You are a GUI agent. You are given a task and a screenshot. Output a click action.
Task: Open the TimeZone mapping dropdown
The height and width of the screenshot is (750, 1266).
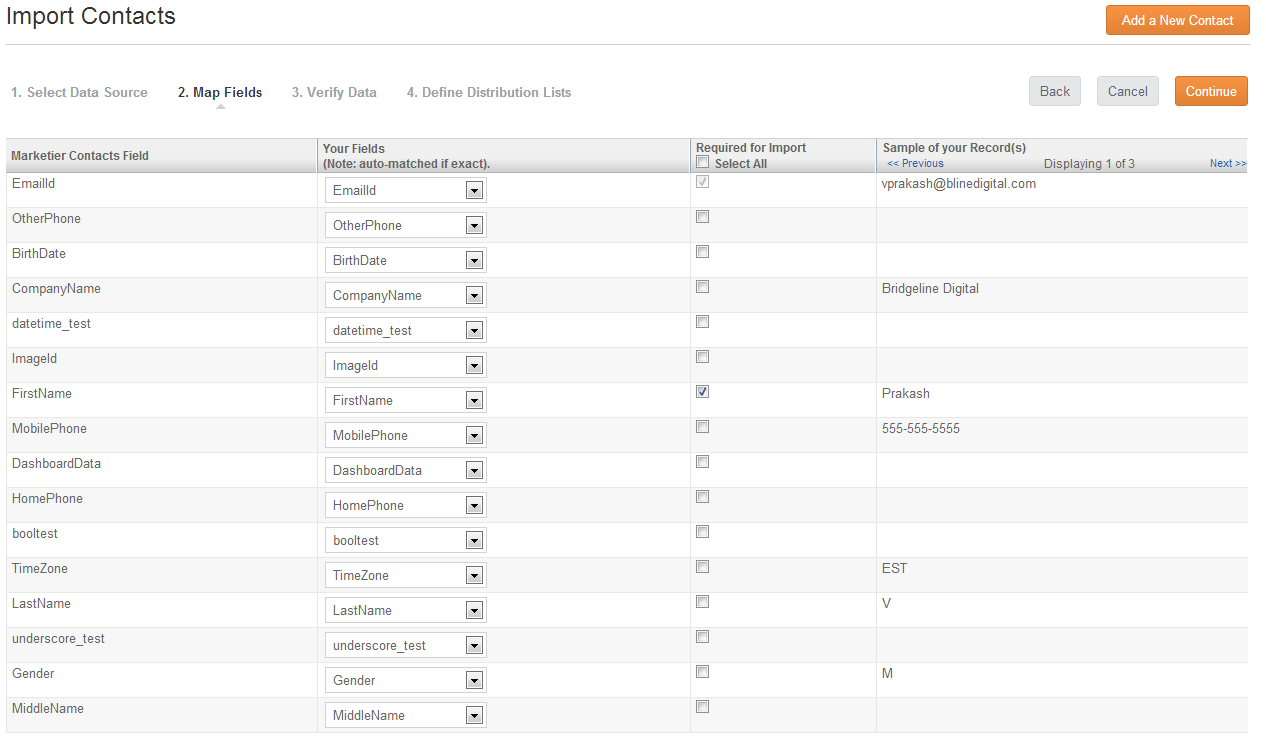[406, 575]
